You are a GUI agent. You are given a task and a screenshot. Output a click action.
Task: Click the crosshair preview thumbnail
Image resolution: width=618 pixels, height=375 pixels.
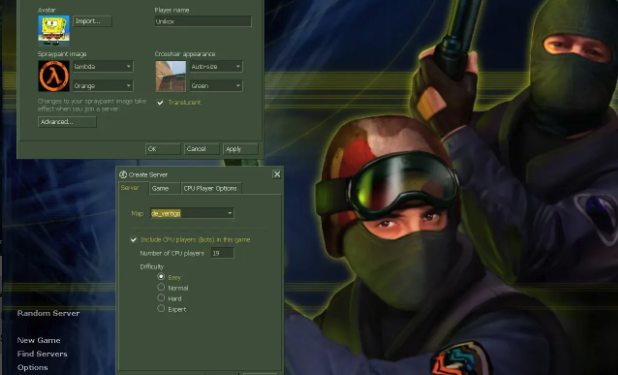coord(171,76)
